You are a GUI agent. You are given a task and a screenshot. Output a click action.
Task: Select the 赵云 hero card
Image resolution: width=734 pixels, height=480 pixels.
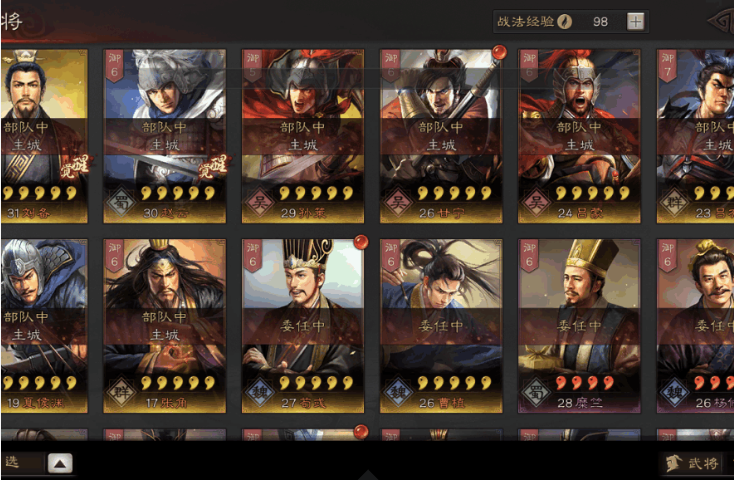(164, 136)
